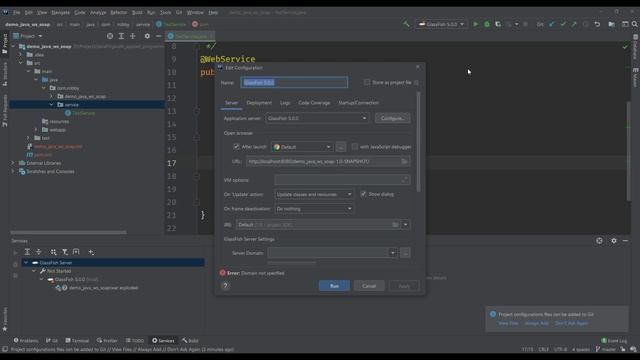Click Add Service plus icon
This screenshot has height=360, width=640.
tap(91, 252)
